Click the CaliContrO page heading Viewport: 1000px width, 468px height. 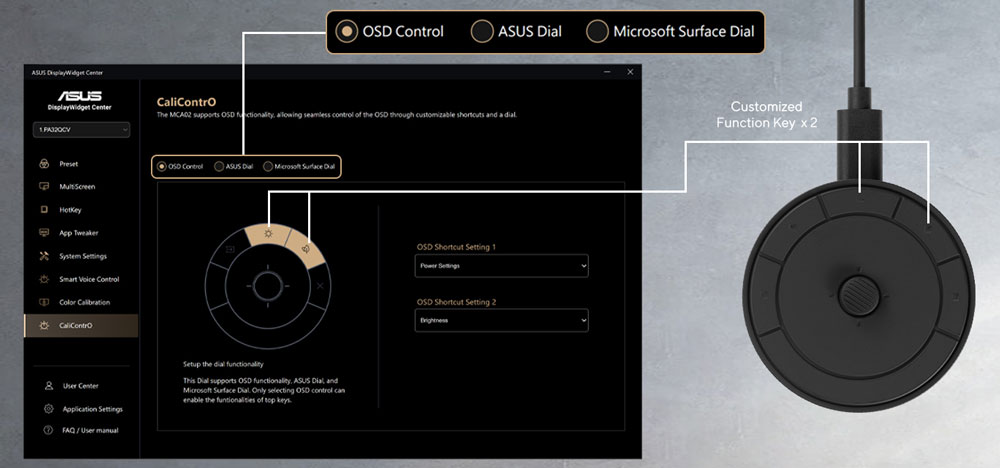pyautogui.click(x=186, y=102)
